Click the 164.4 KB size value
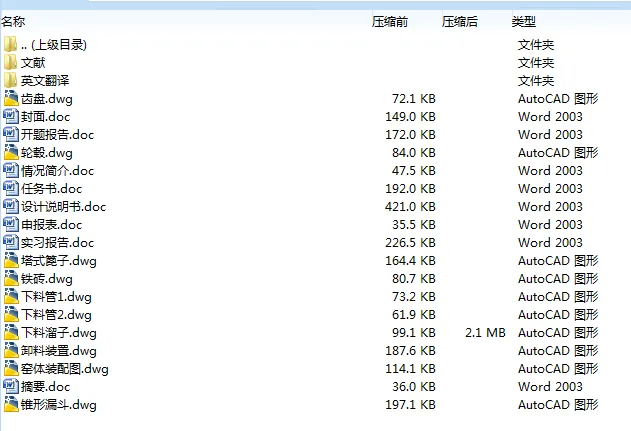The width and height of the screenshot is (631, 431). point(410,261)
